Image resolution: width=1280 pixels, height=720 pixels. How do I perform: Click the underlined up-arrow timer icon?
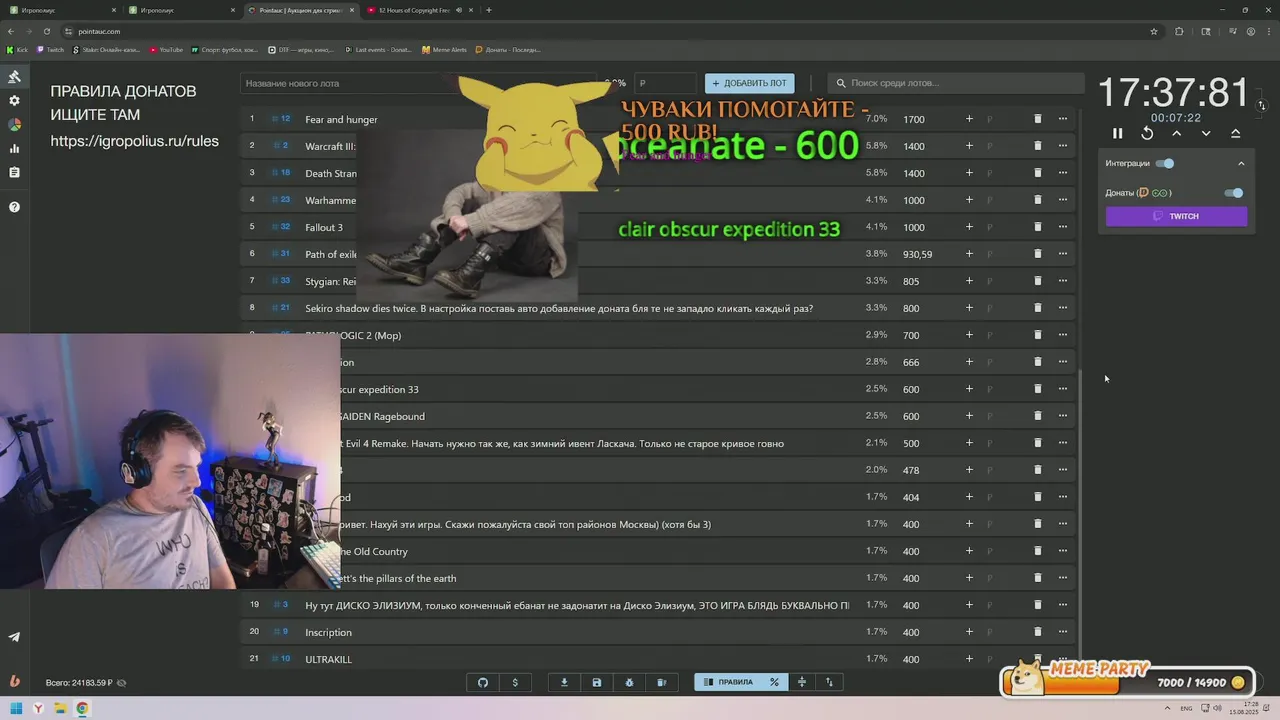[1235, 133]
